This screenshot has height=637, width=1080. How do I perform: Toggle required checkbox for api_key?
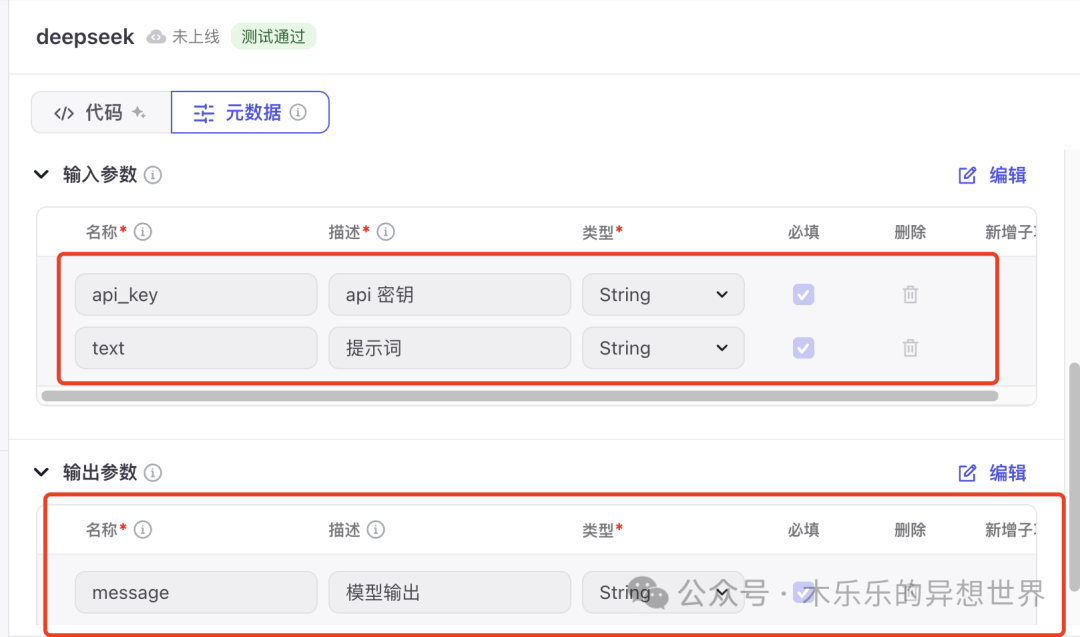point(803,295)
